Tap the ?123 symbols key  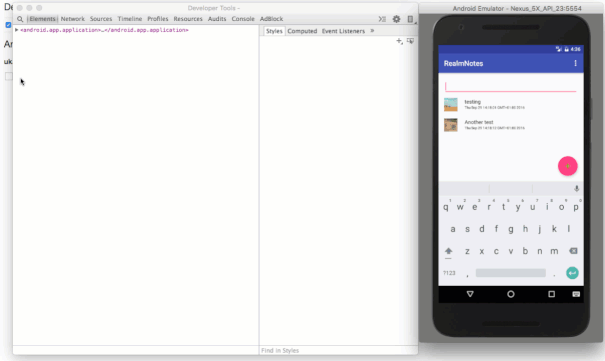(449, 273)
